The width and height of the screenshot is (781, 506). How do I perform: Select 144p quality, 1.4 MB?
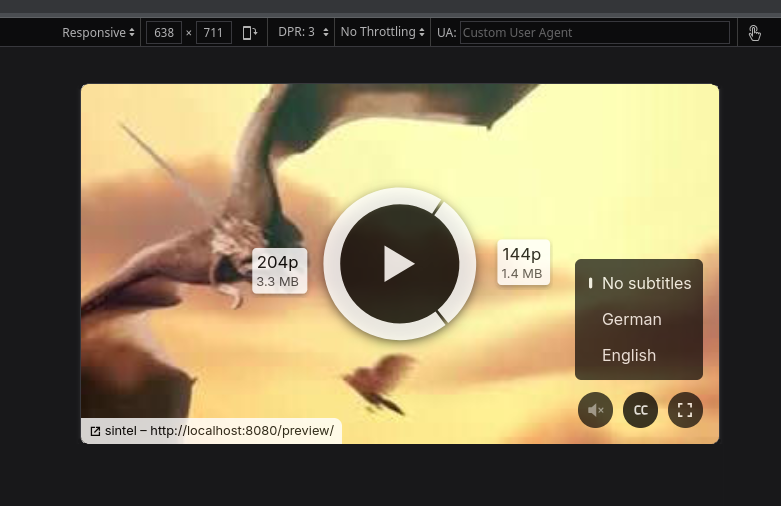[x=523, y=262]
